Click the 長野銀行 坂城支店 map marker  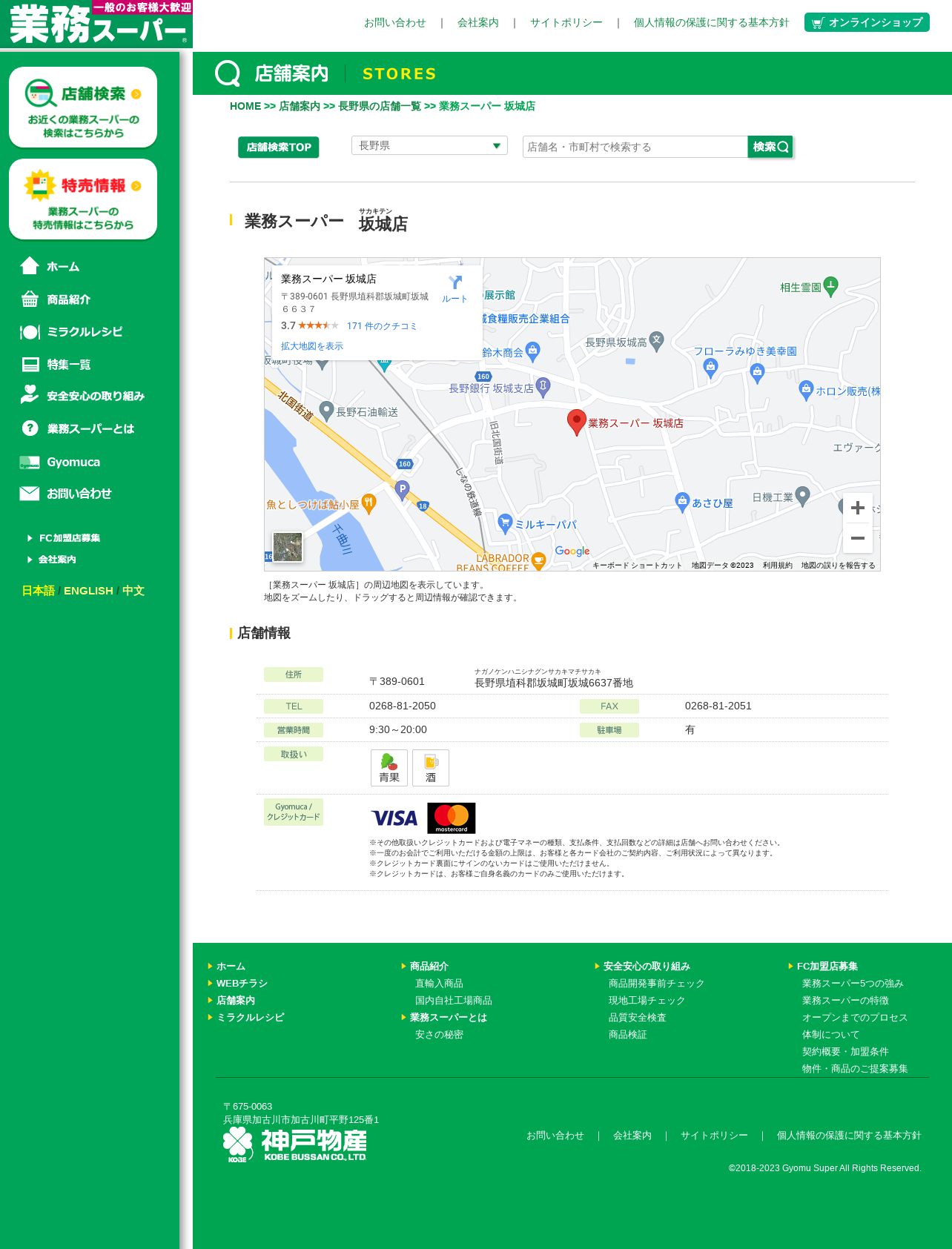(x=543, y=386)
